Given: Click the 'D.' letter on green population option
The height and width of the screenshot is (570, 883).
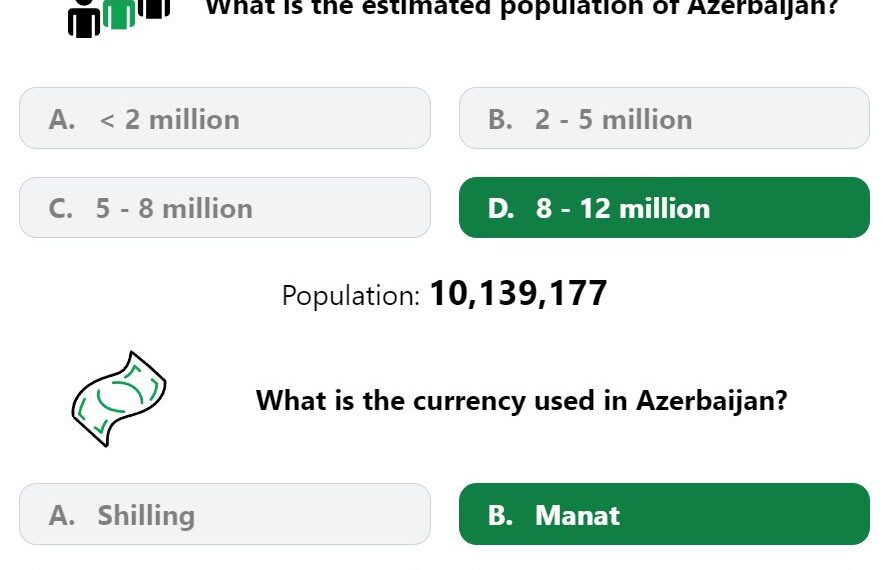Looking at the screenshot, I should tap(501, 208).
